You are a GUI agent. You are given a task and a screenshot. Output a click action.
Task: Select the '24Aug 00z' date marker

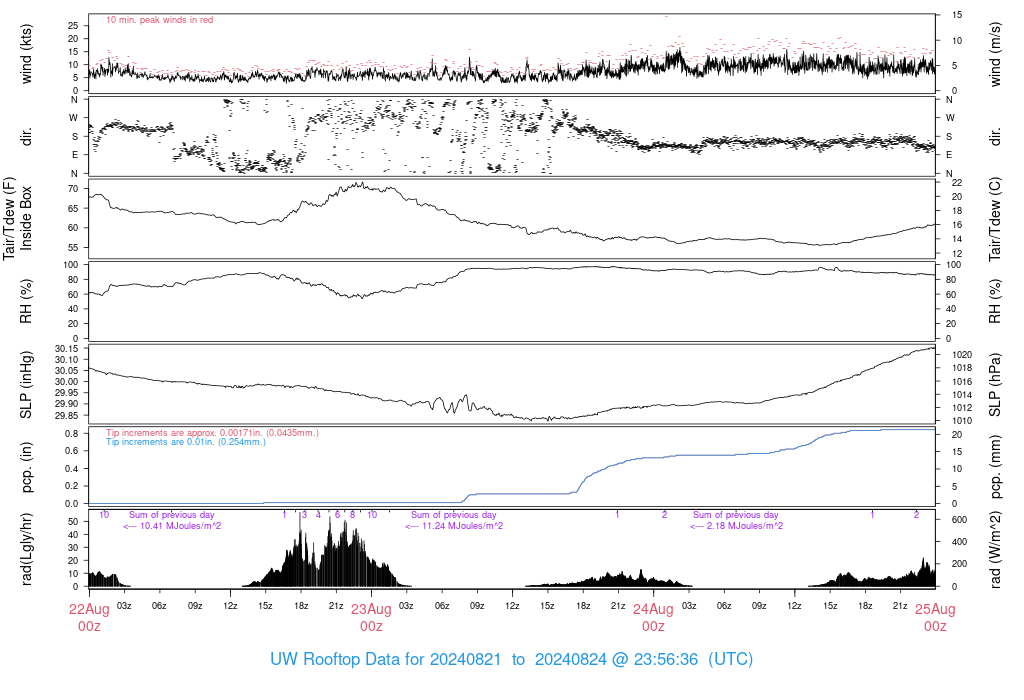click(x=653, y=618)
